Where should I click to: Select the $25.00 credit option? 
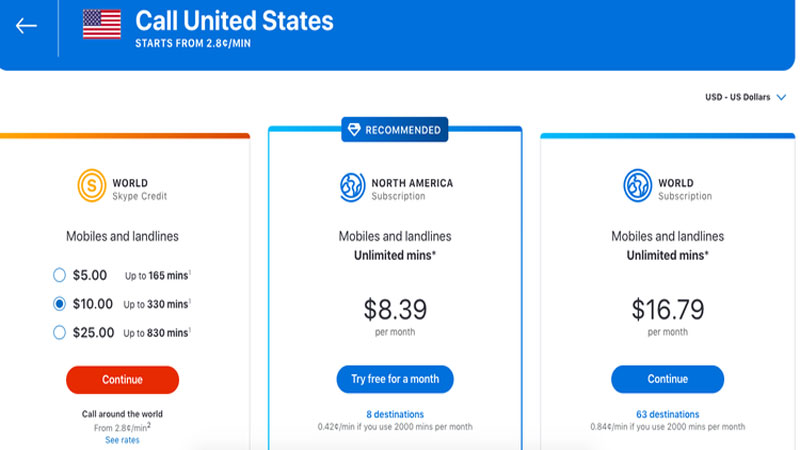point(59,332)
